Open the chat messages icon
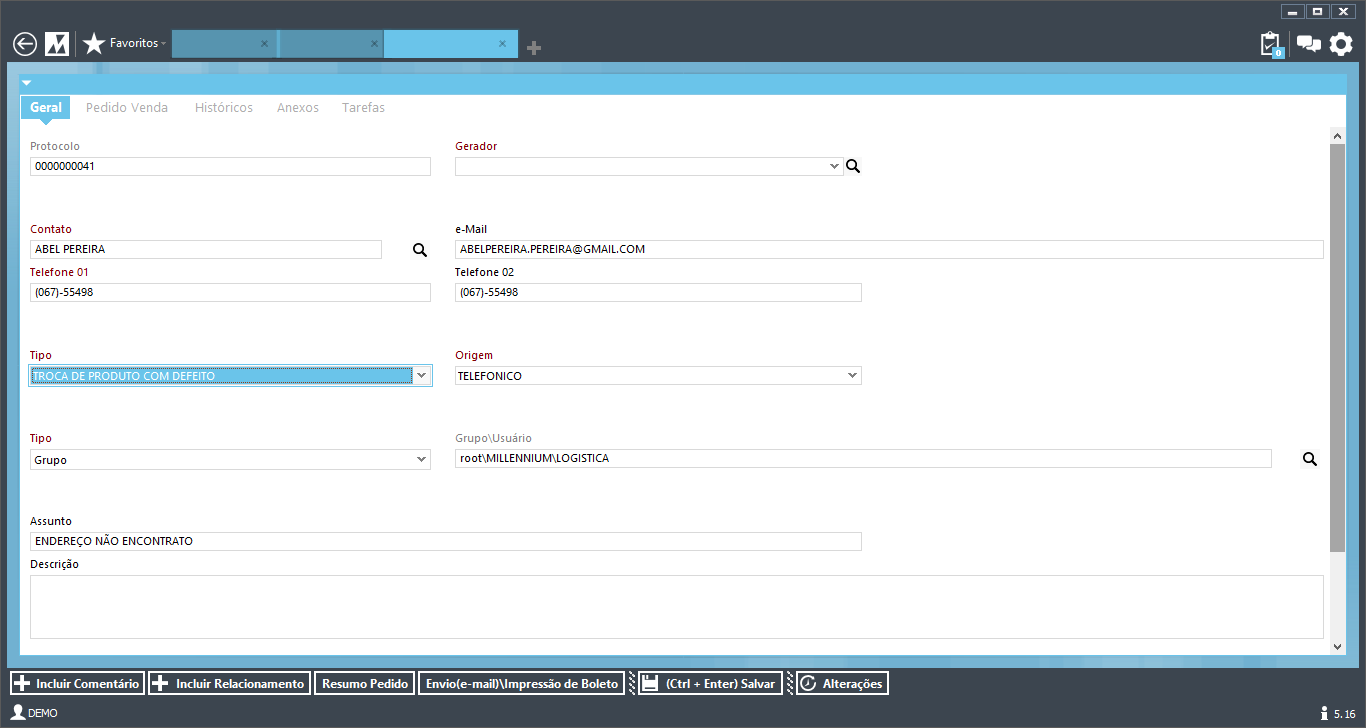The width and height of the screenshot is (1366, 728). pos(1308,44)
